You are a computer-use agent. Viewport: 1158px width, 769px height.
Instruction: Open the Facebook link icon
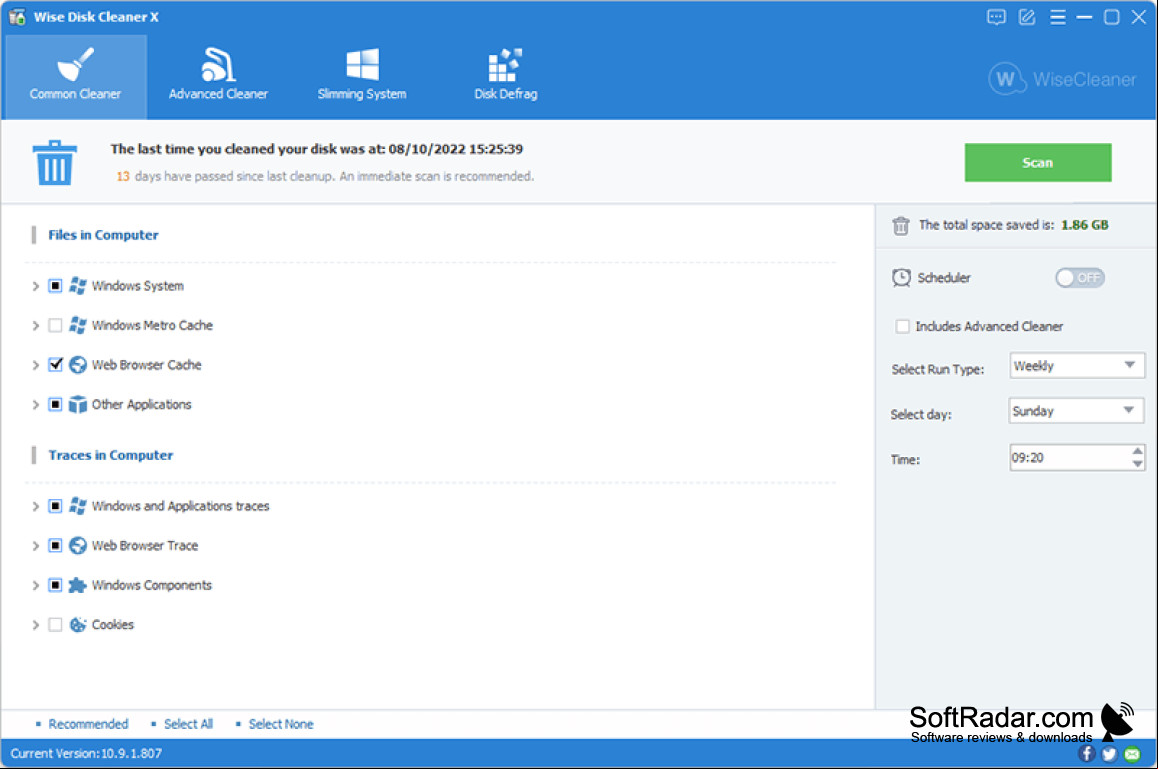(x=1086, y=753)
